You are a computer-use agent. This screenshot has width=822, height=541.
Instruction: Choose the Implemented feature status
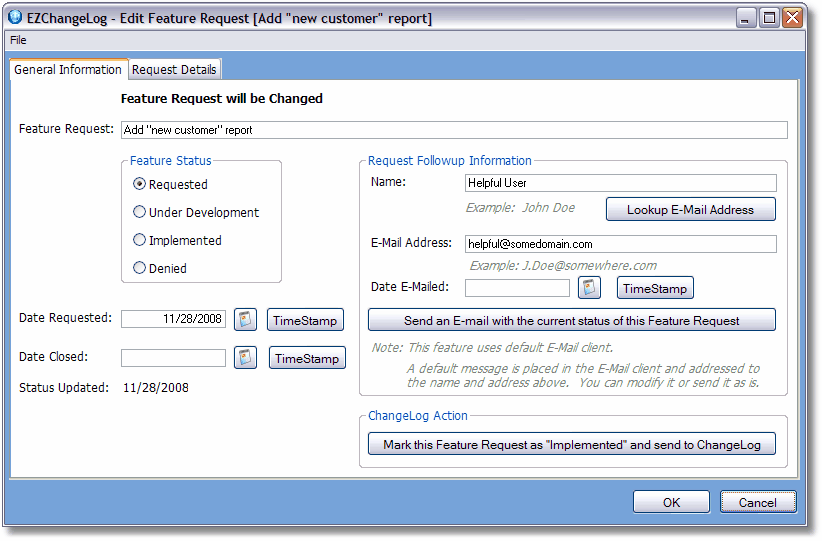pyautogui.click(x=140, y=240)
